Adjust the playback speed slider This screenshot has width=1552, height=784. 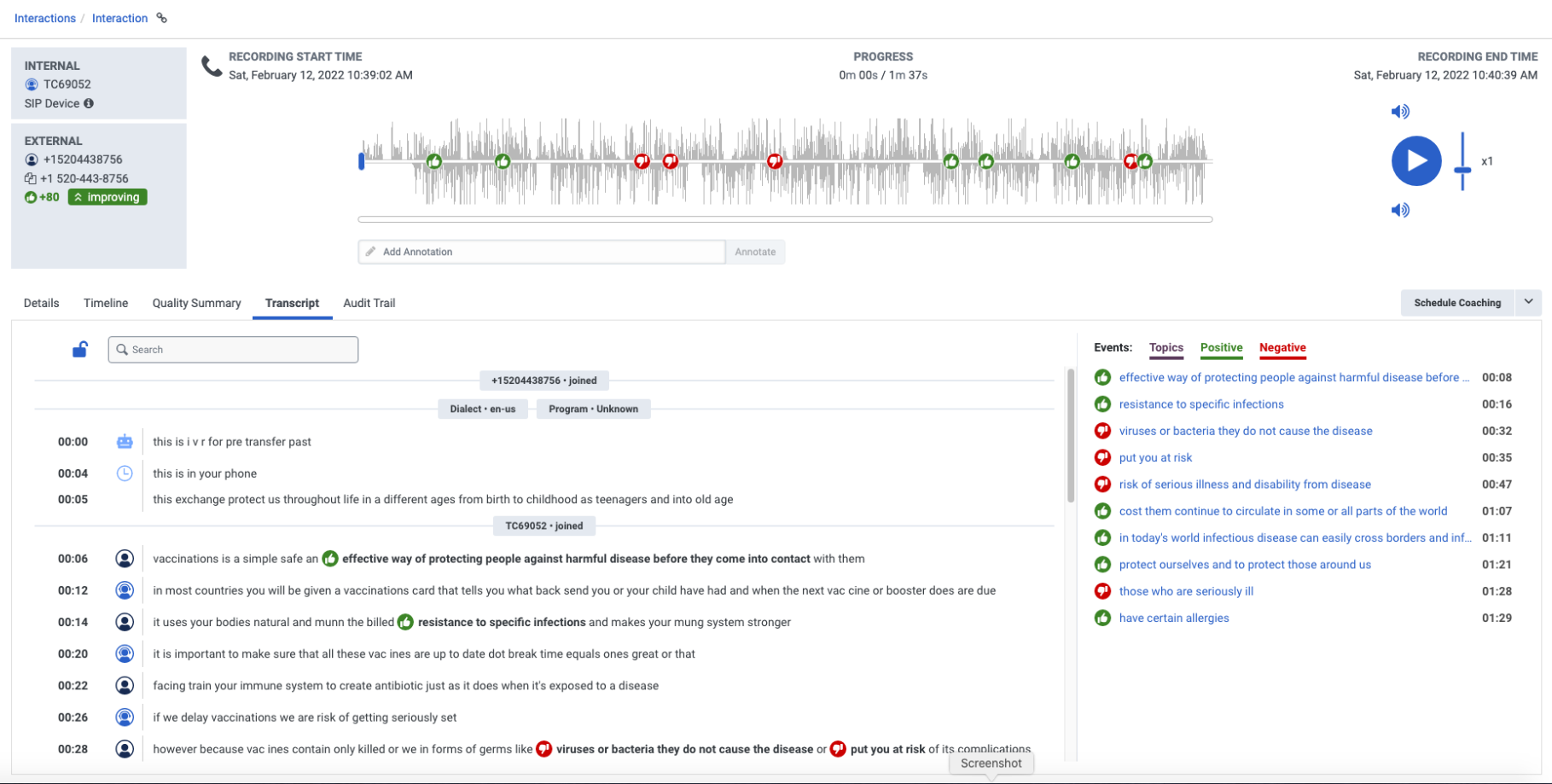pyautogui.click(x=1462, y=171)
